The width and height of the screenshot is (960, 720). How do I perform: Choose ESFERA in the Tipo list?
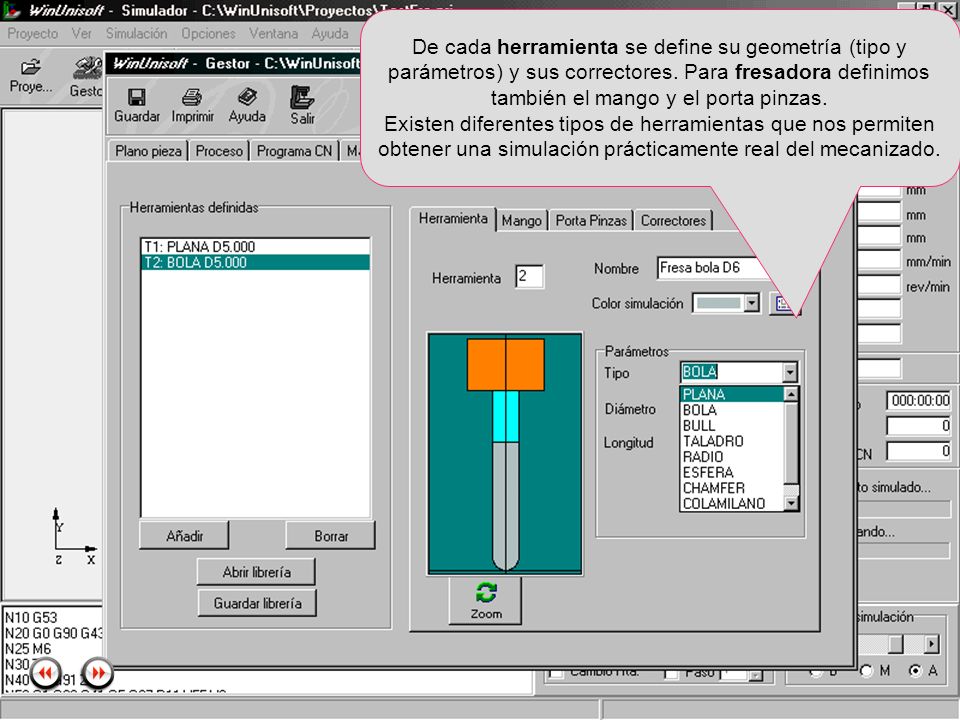pos(732,473)
